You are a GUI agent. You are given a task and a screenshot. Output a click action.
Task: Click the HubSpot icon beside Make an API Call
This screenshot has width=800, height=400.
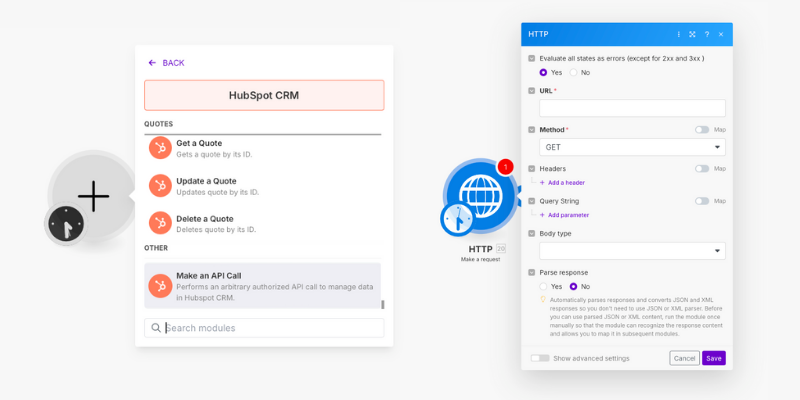(160, 286)
